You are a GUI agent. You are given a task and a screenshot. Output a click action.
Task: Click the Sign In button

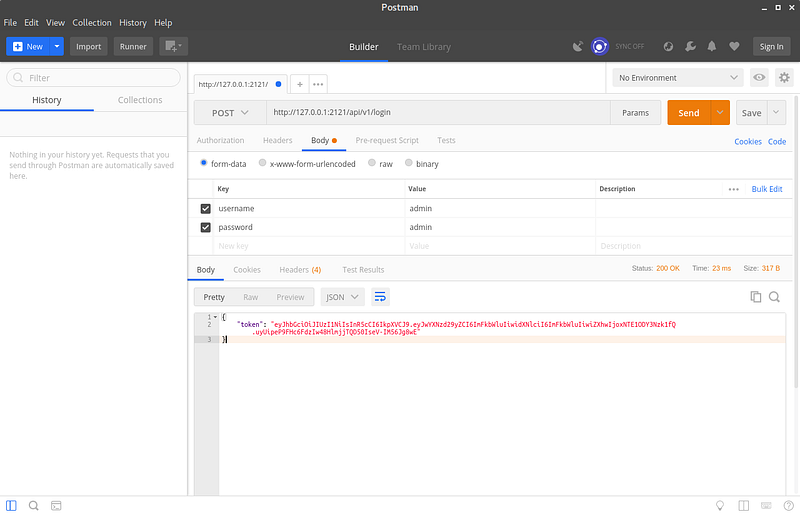tap(771, 46)
